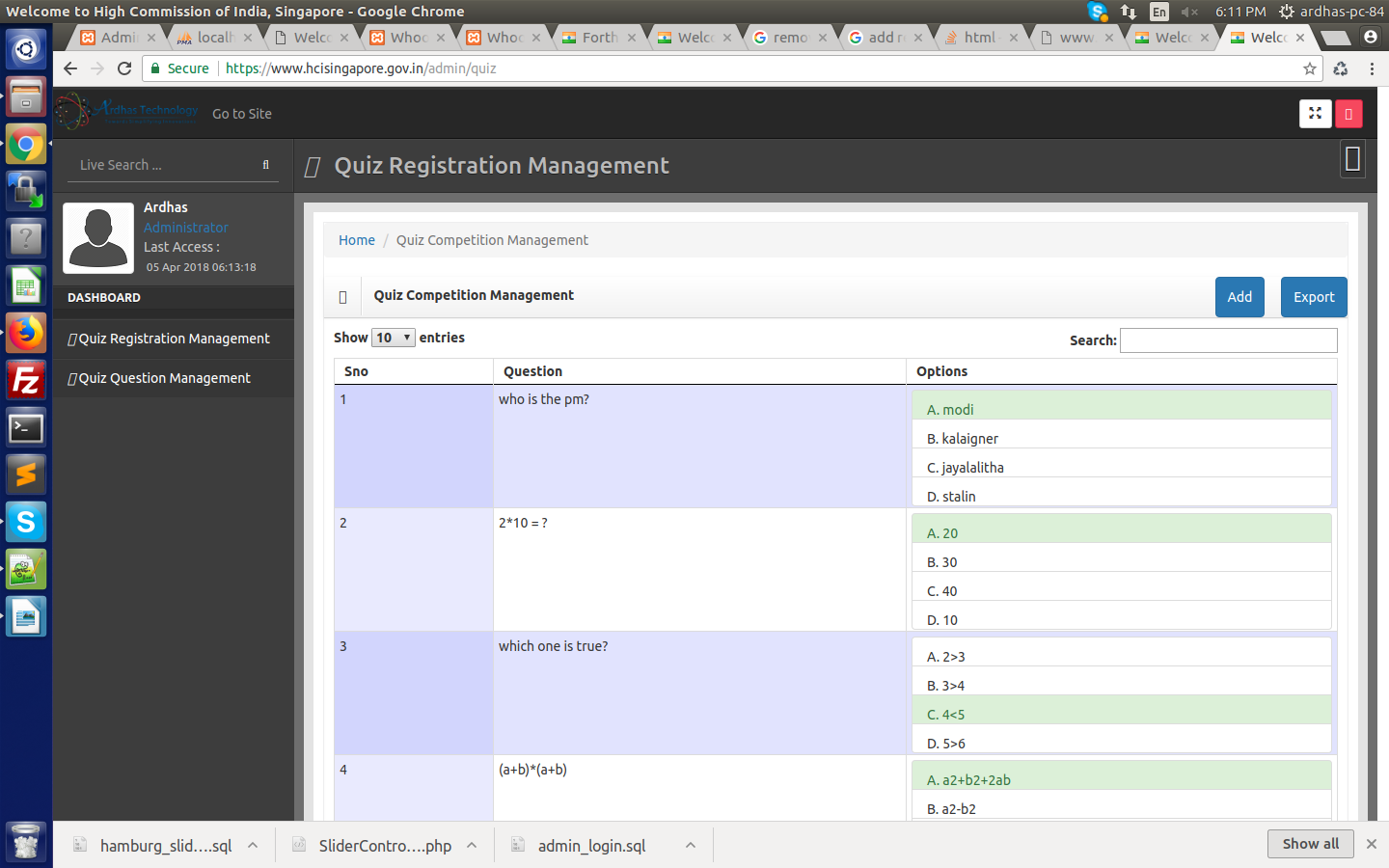Open Chrome three-dot menu
Image resolution: width=1389 pixels, height=868 pixels.
1372,68
